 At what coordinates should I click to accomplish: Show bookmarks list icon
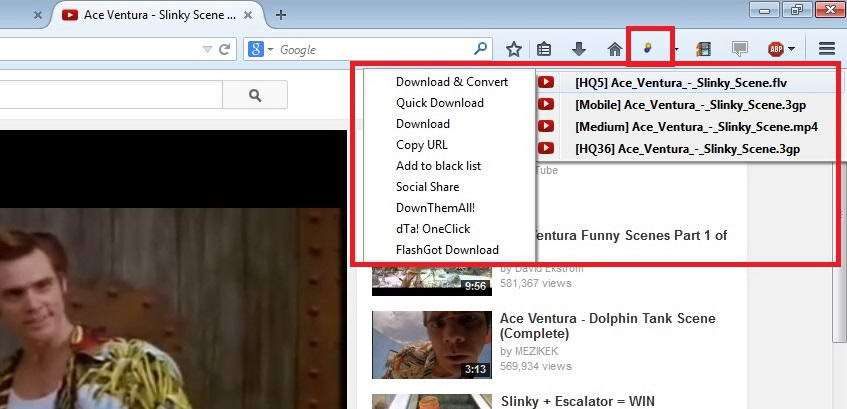tap(544, 50)
